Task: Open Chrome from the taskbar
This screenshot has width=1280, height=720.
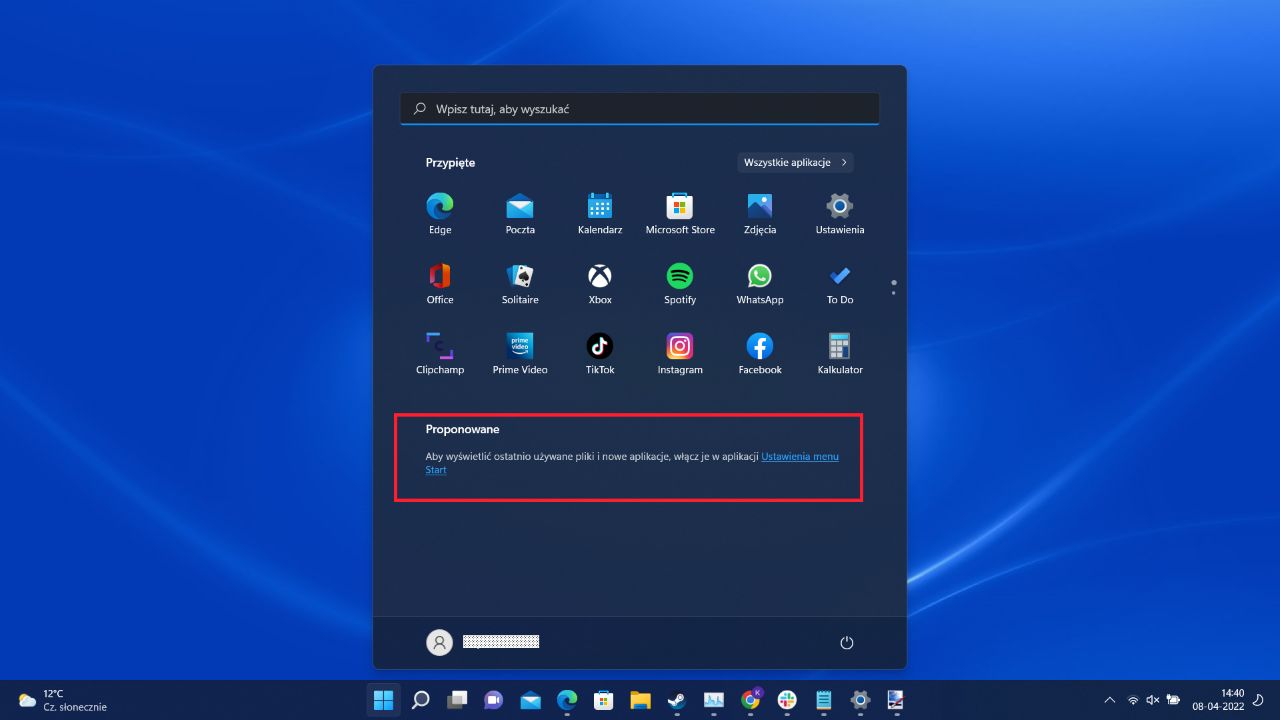Action: [749, 700]
